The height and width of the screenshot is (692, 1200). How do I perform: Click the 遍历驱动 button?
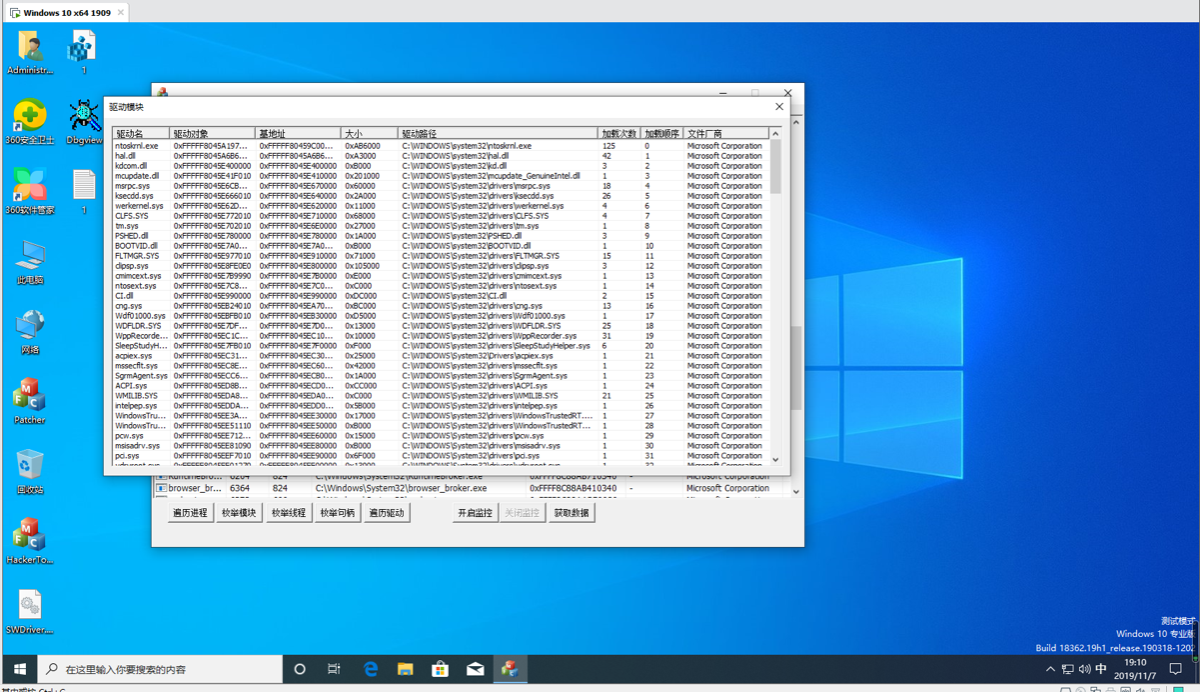click(x=386, y=513)
